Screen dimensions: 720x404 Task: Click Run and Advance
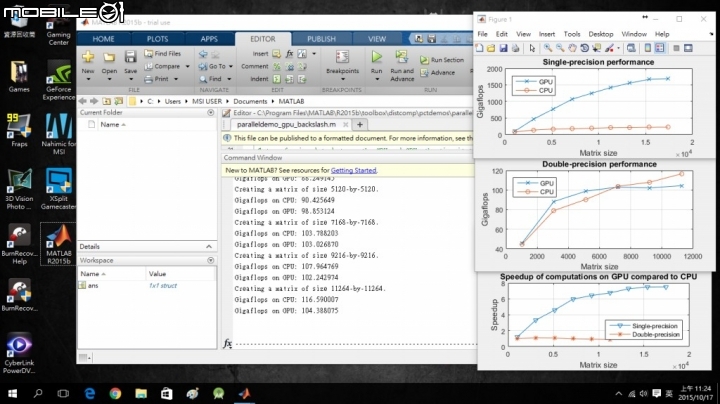402,66
